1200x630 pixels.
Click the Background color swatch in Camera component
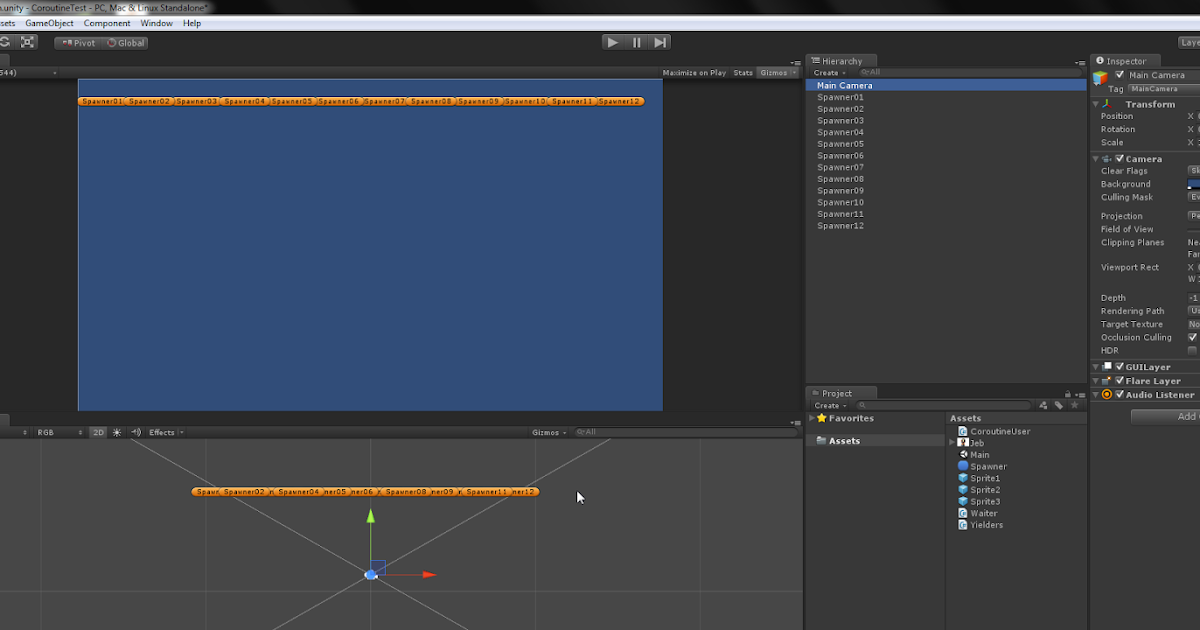coord(1195,184)
